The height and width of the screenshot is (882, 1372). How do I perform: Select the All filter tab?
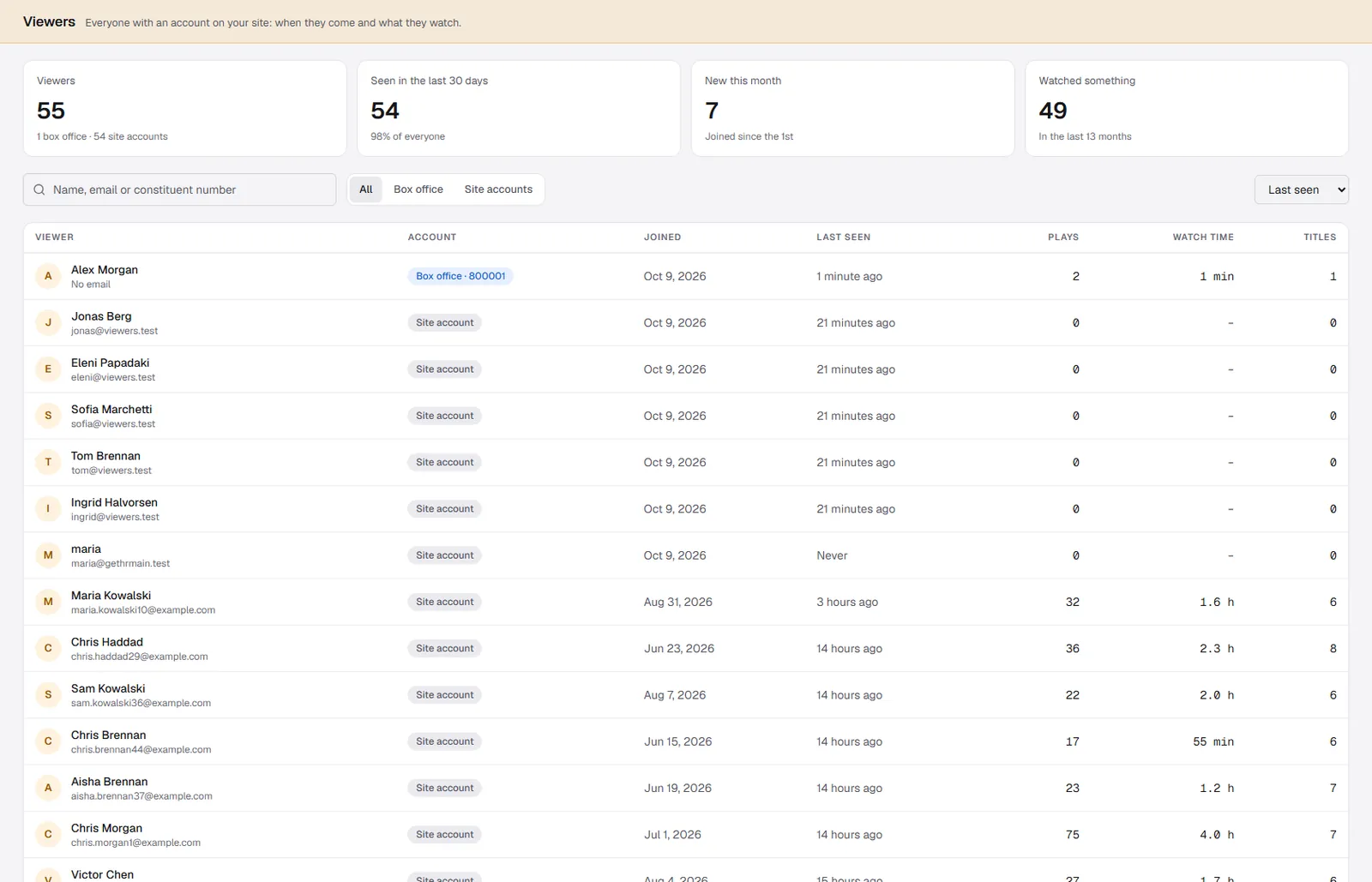pyautogui.click(x=366, y=189)
